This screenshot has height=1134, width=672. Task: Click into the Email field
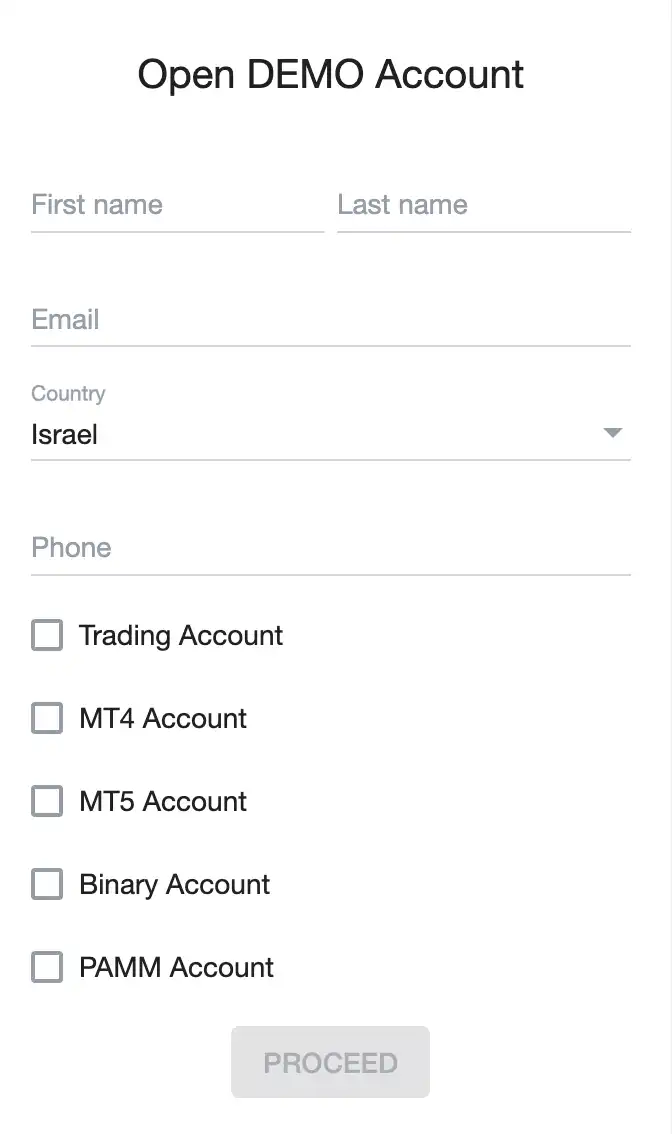330,321
